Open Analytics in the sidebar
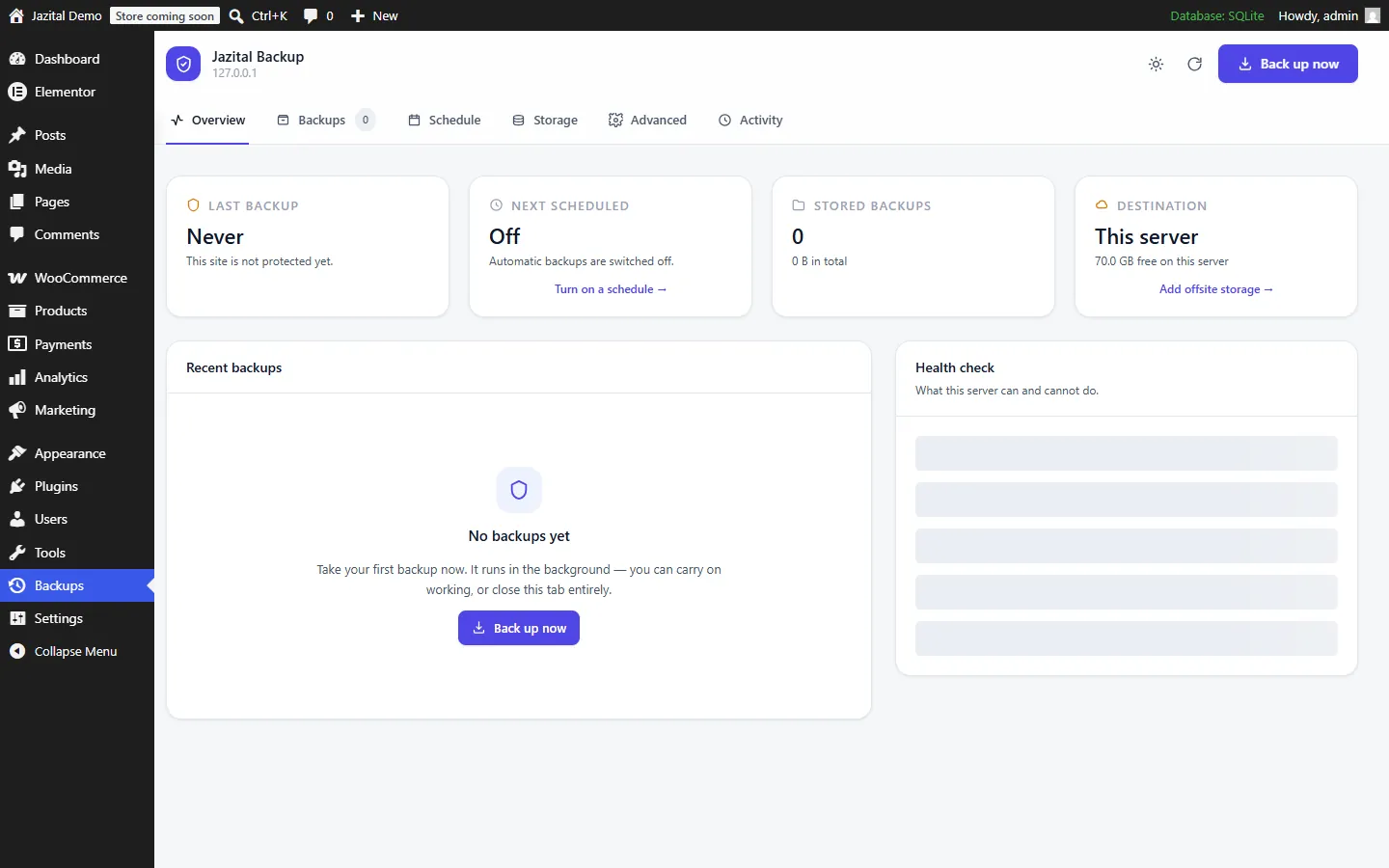The image size is (1389, 868). pos(77,377)
